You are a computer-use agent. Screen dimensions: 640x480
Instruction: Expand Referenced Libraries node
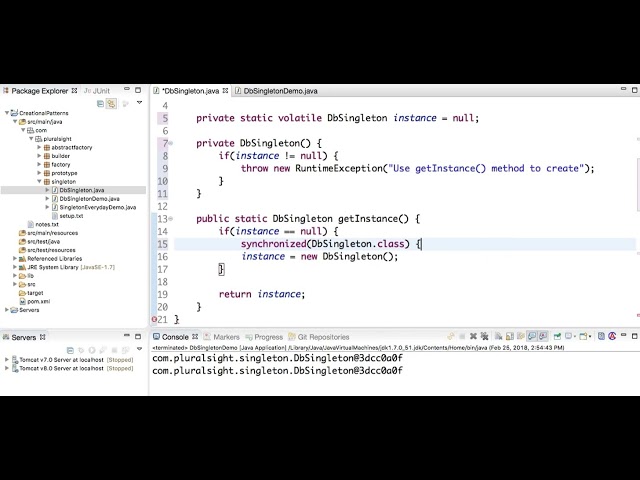(x=15, y=259)
